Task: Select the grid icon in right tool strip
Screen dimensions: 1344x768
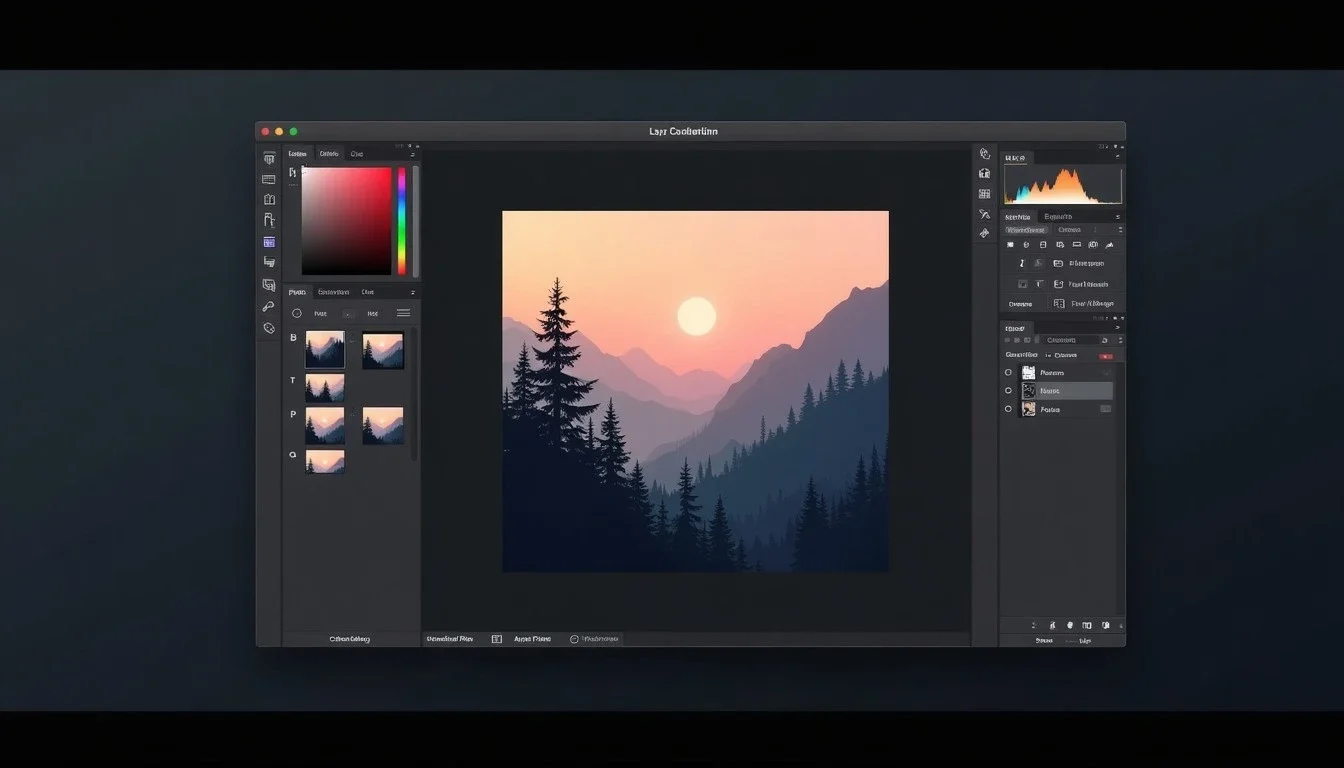Action: [985, 194]
